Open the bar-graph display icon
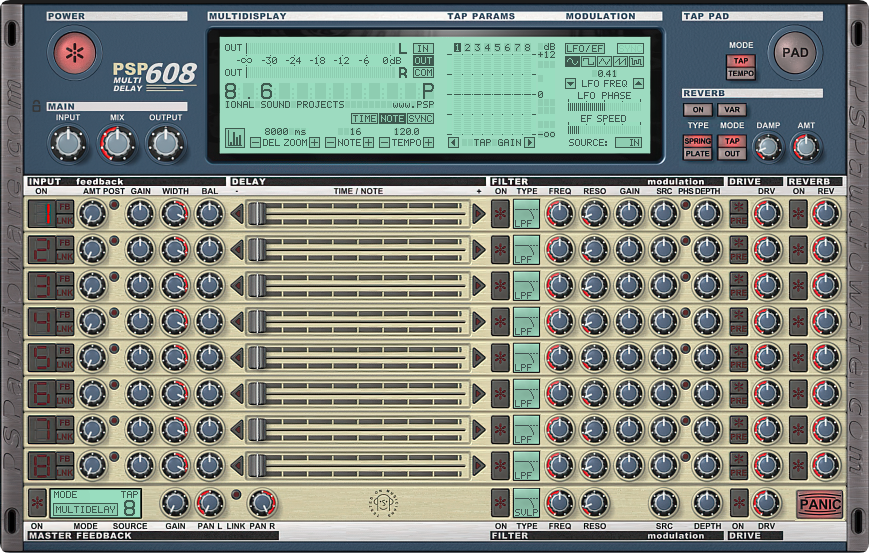The image size is (869, 553). pos(235,138)
